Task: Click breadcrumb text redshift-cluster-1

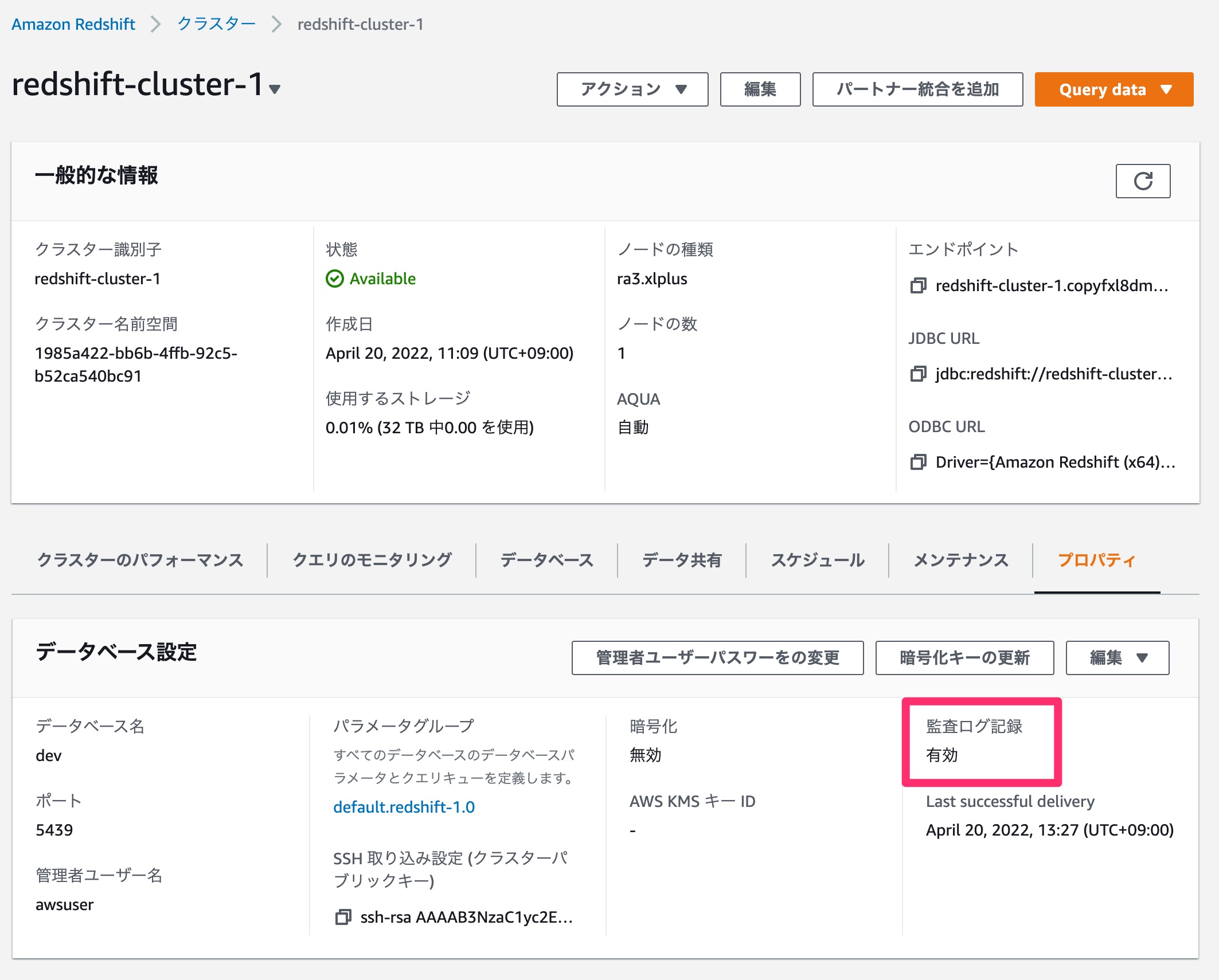Action: (360, 24)
